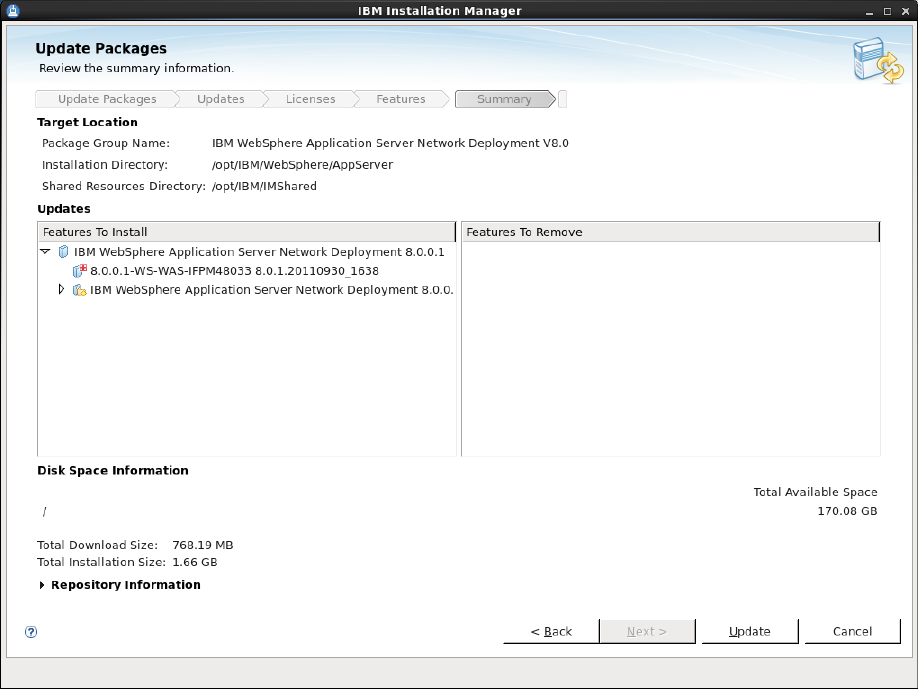Image resolution: width=918 pixels, height=689 pixels.
Task: Click the /opt/IBM/WebSphere/AppServer installation directory text
Action: pos(302,164)
